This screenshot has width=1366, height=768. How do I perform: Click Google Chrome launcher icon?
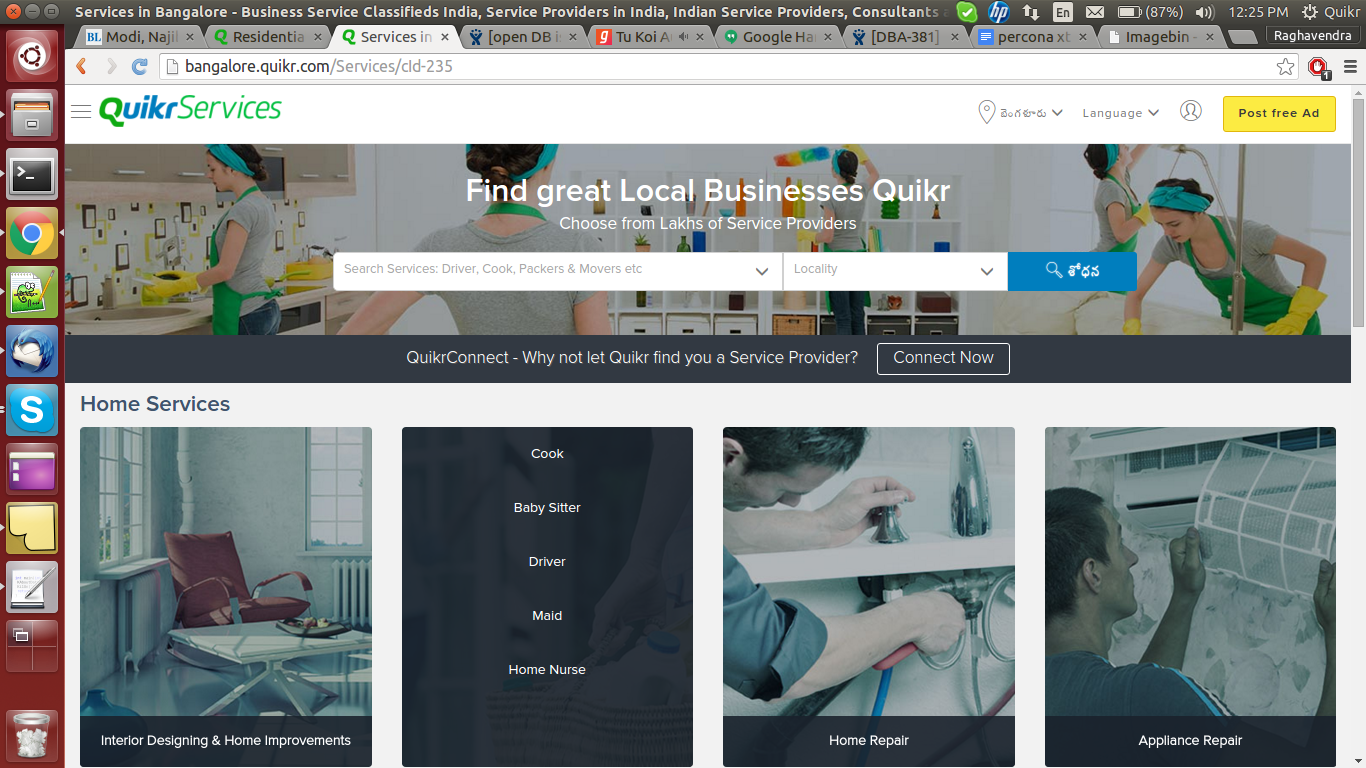point(32,234)
